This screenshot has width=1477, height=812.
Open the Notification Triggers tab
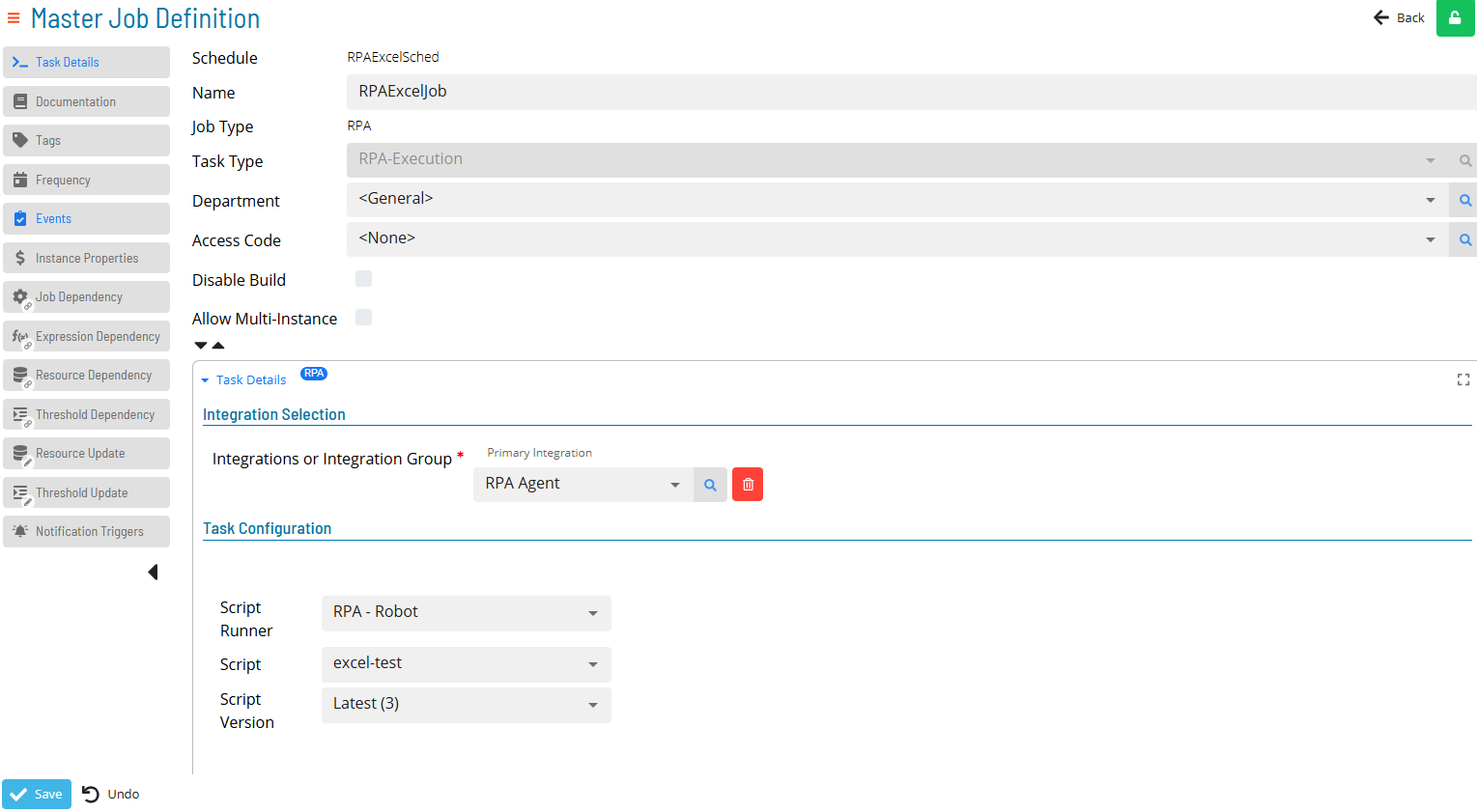86,532
